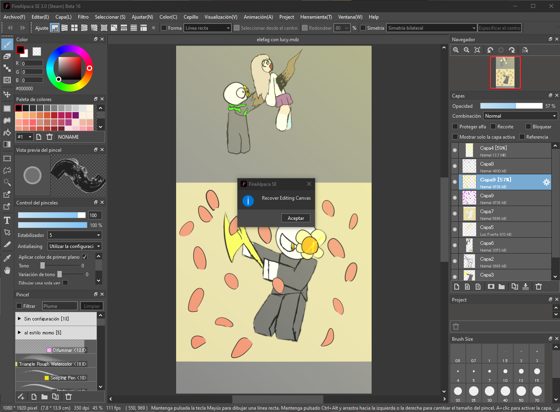Image resolution: width=560 pixels, height=412 pixels.
Task: Select the Capa6 layer
Action: (x=505, y=245)
